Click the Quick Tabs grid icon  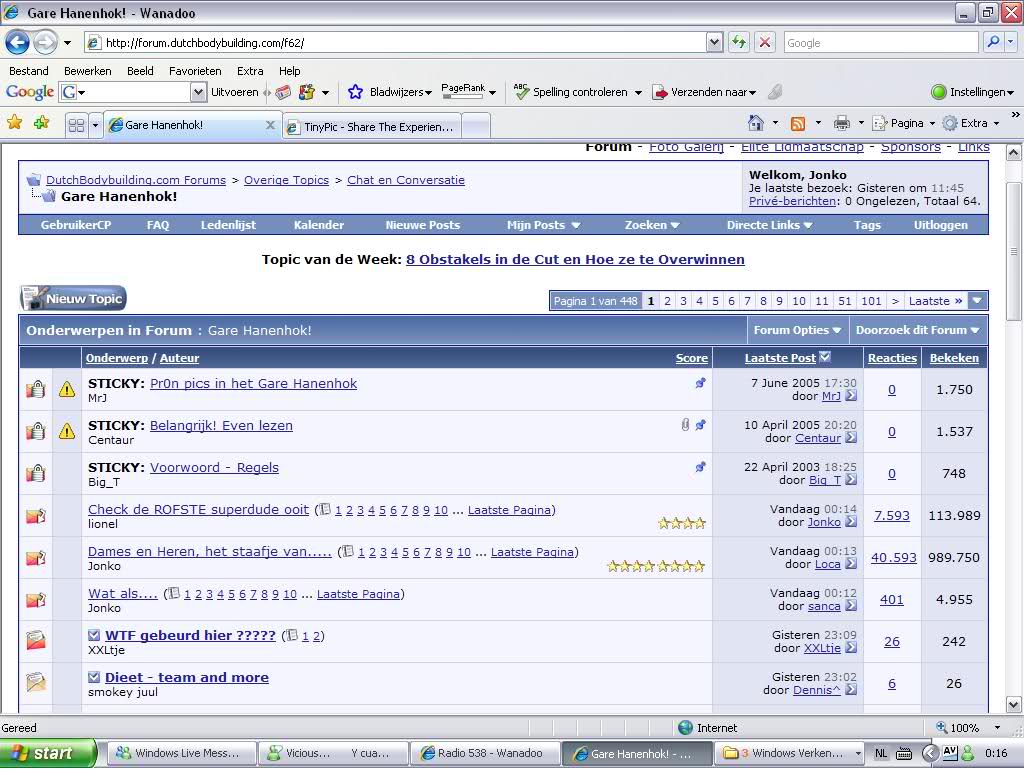76,126
